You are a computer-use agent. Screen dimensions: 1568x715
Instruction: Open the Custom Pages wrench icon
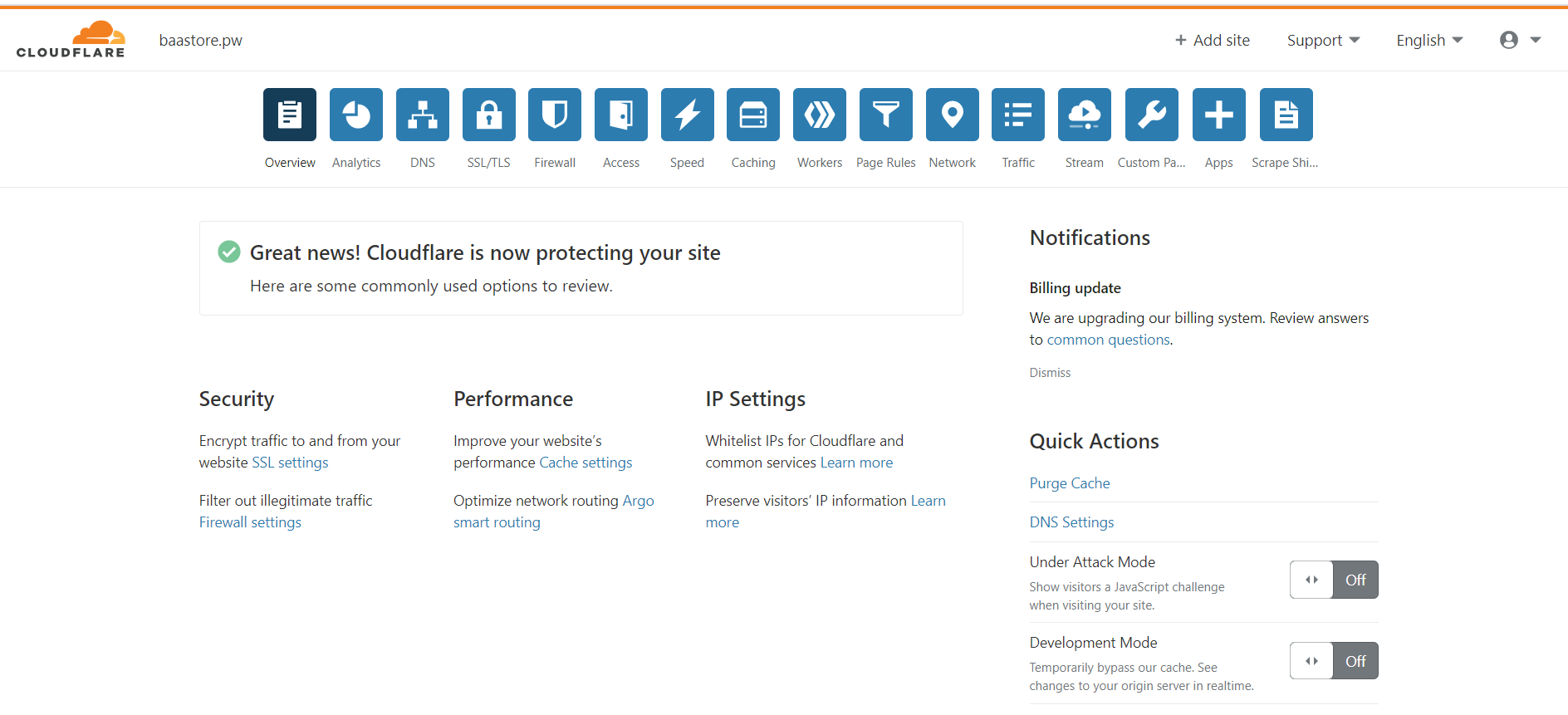click(x=1152, y=115)
